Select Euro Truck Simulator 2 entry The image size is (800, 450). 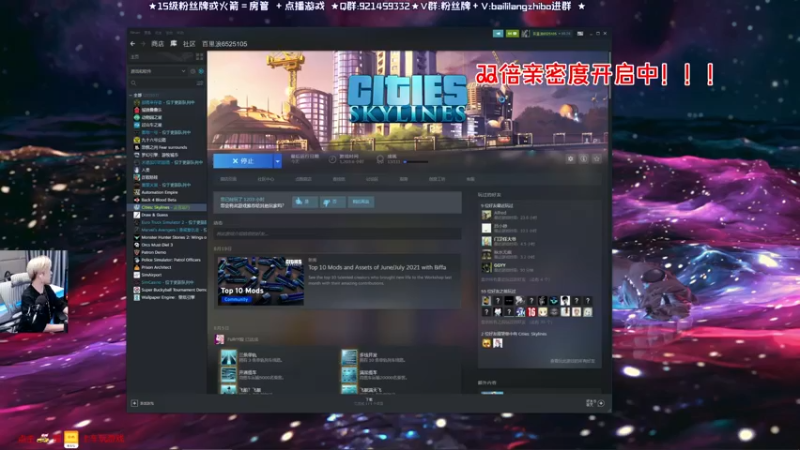[x=169, y=222]
